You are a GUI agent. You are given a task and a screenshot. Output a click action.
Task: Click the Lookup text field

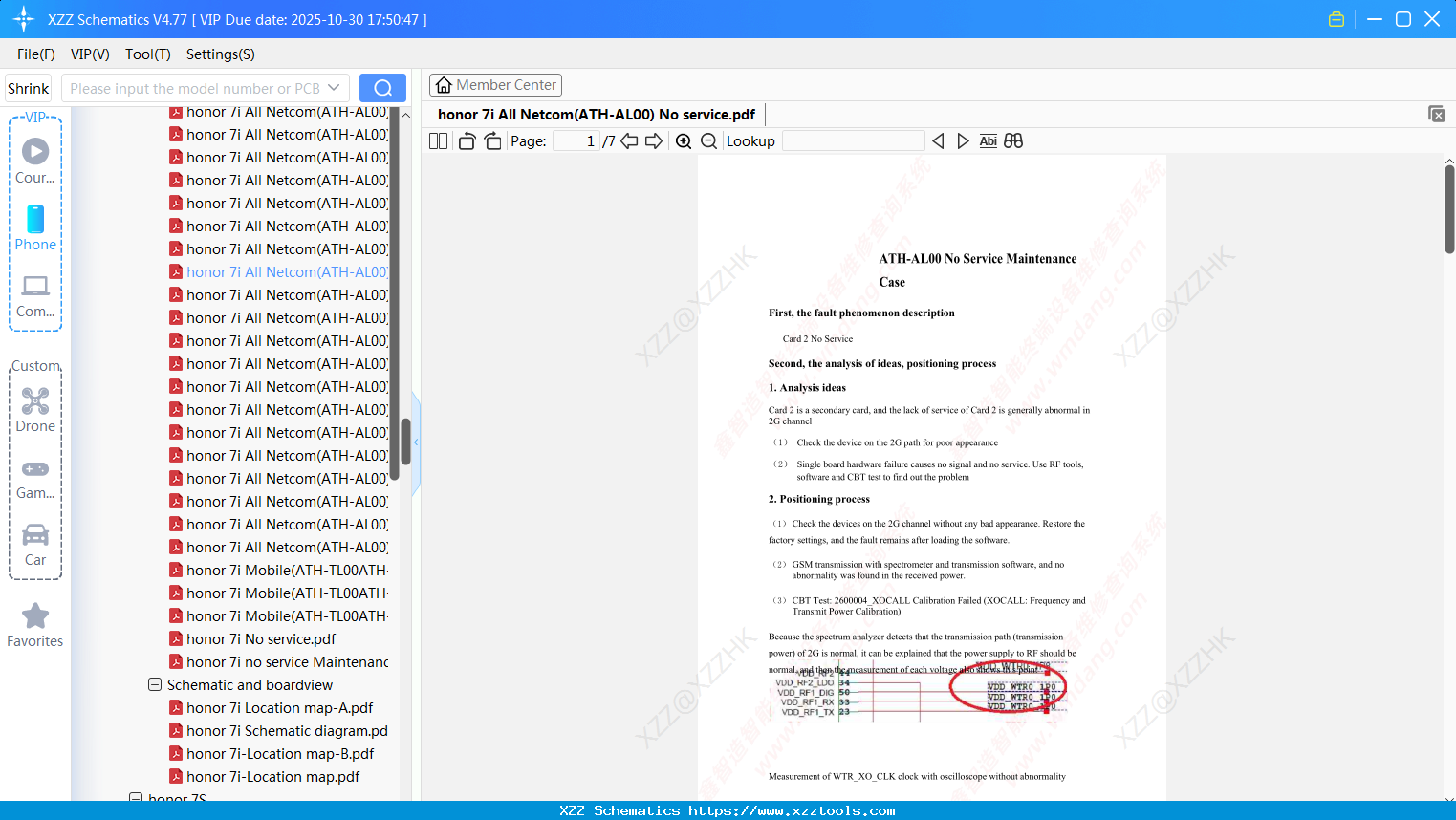click(x=854, y=140)
